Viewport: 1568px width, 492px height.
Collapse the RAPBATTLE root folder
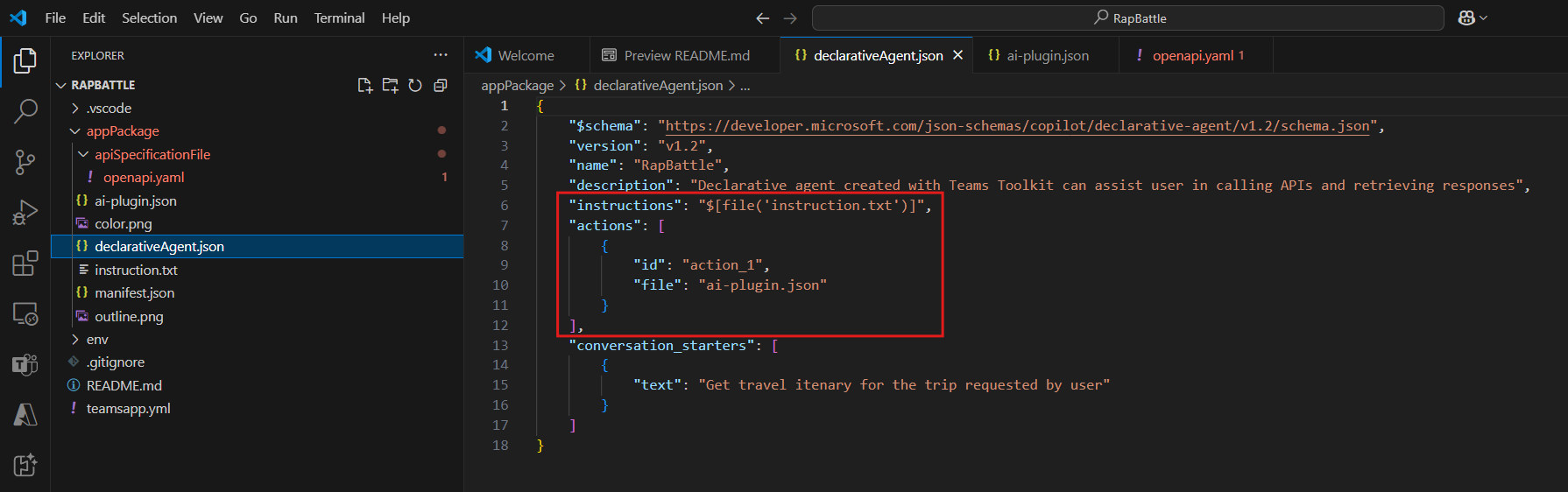(61, 85)
